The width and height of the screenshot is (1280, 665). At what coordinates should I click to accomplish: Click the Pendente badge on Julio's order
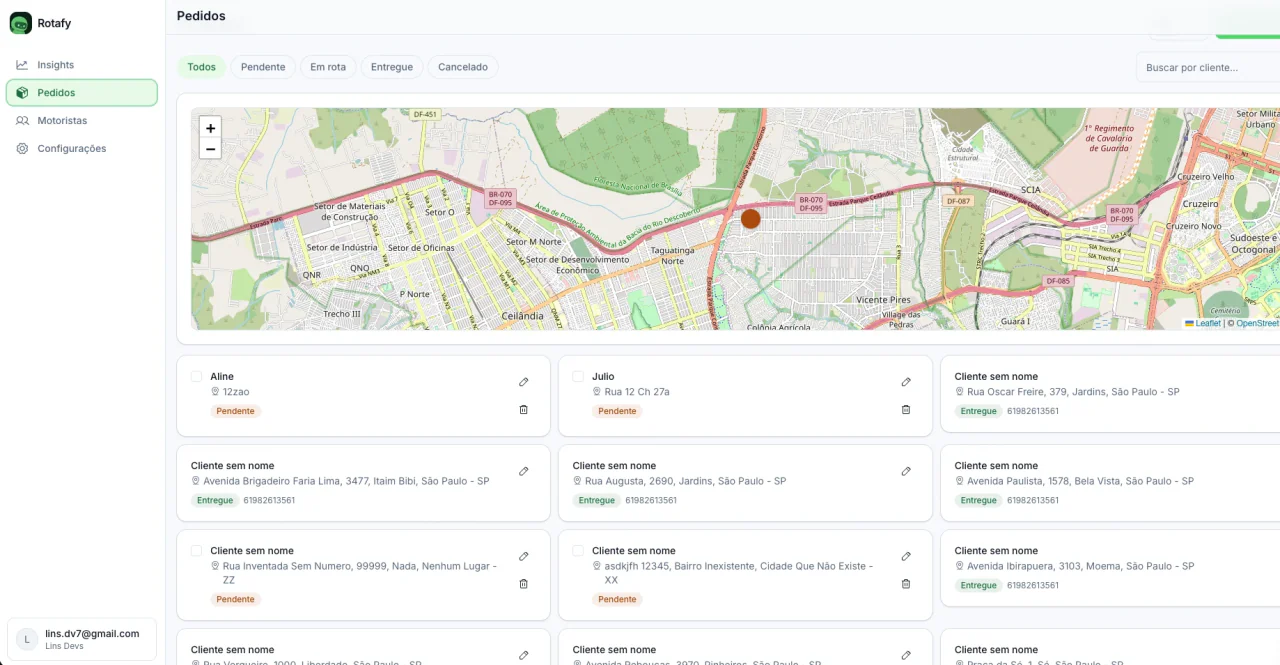point(617,411)
